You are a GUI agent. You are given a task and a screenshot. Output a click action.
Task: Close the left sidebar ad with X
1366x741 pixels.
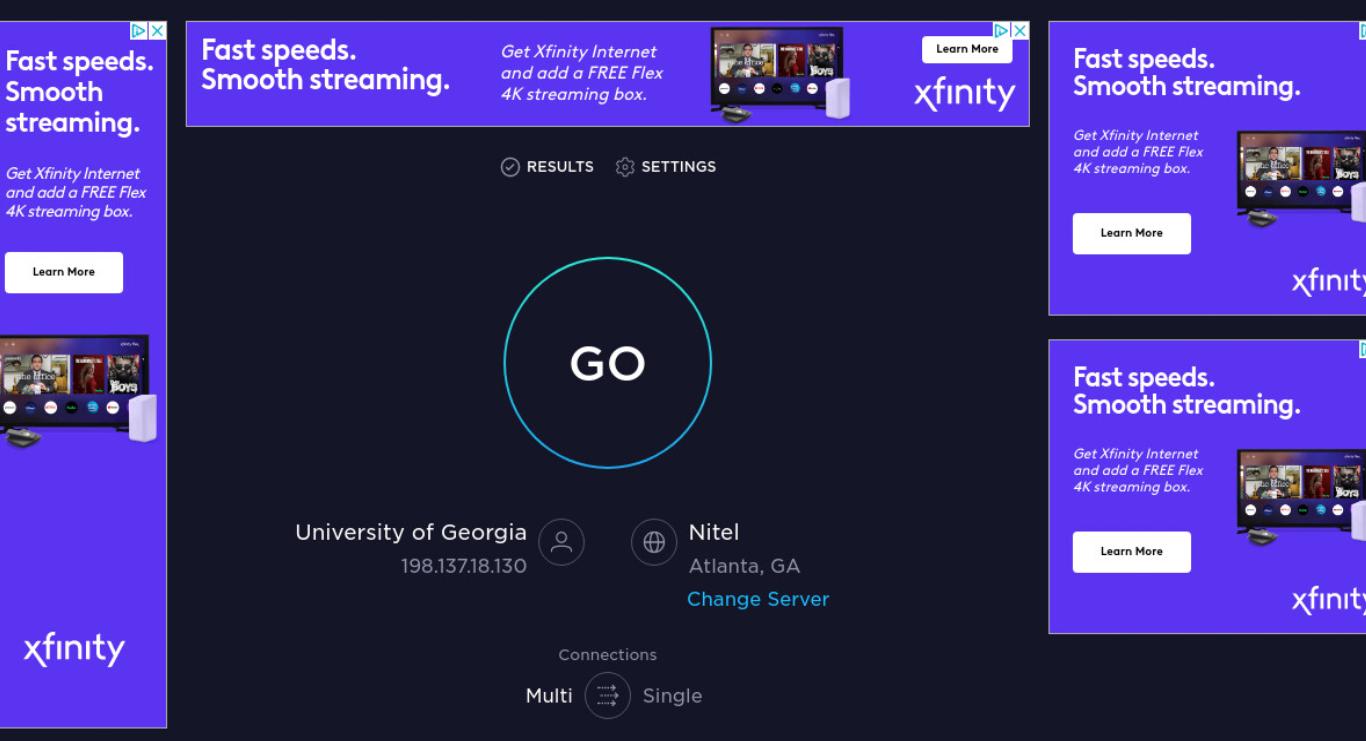point(157,31)
